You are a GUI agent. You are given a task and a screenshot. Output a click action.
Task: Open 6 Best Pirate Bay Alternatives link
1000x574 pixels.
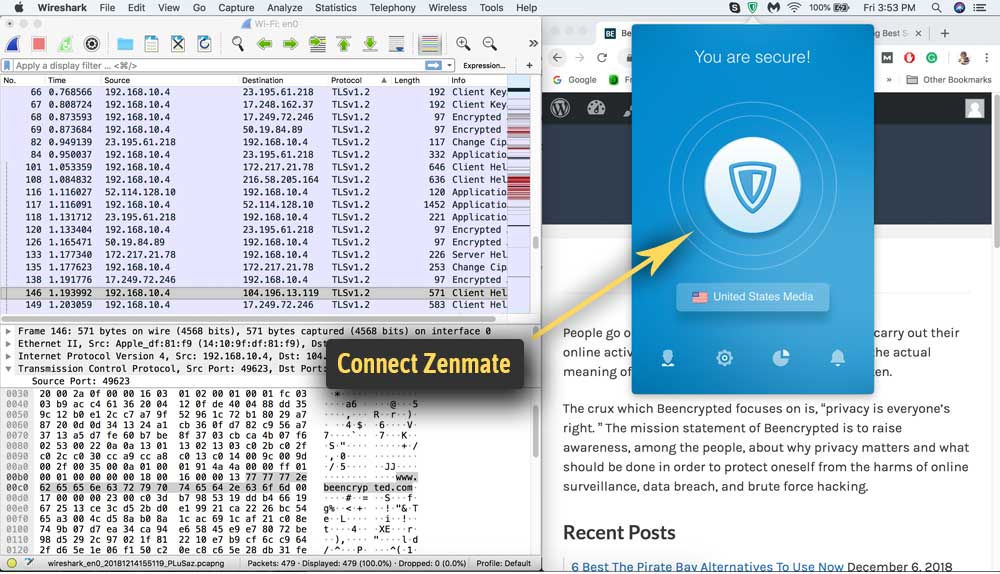coord(707,566)
